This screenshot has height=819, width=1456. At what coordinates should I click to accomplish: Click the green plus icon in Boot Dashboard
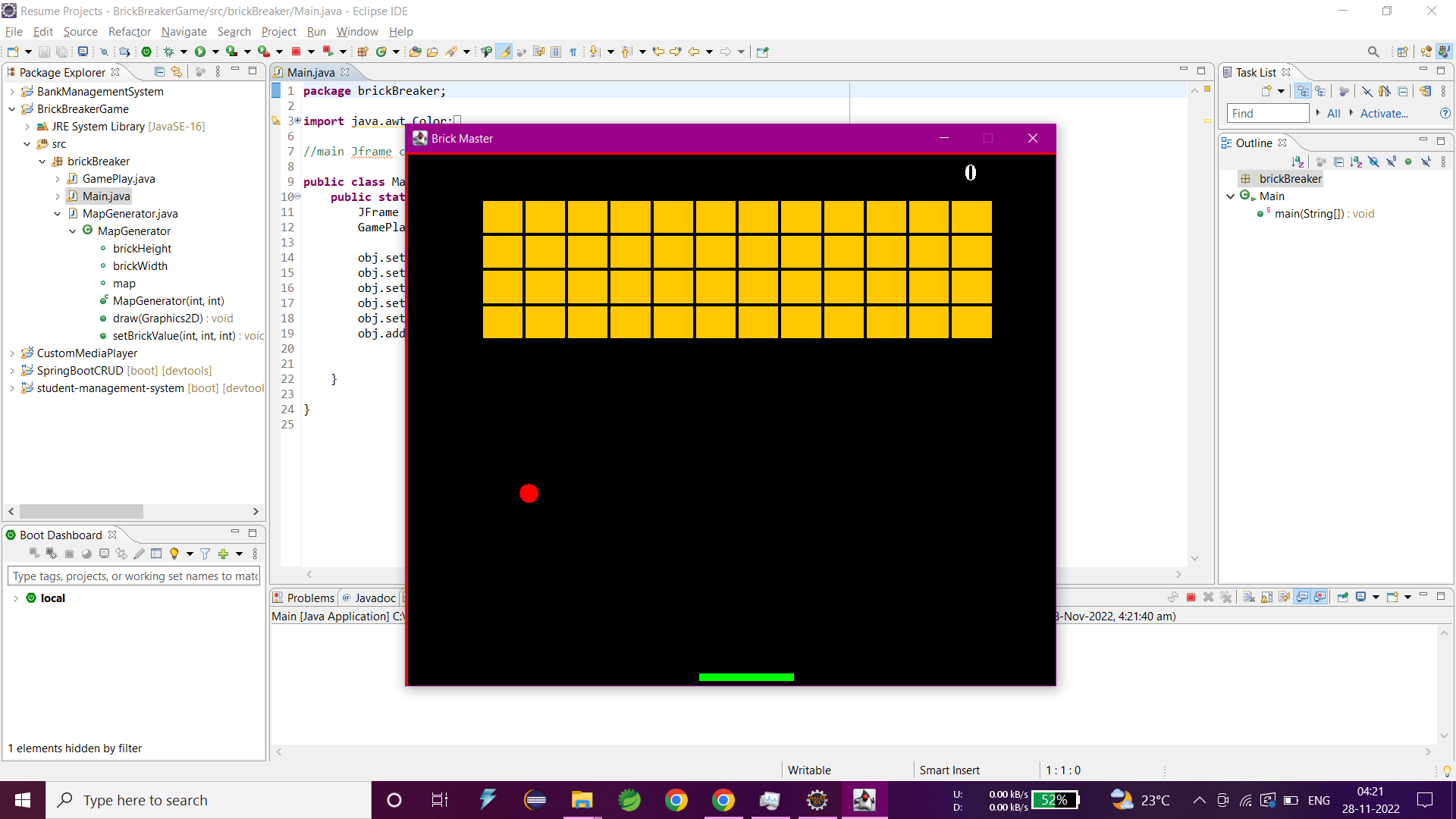[x=224, y=554]
